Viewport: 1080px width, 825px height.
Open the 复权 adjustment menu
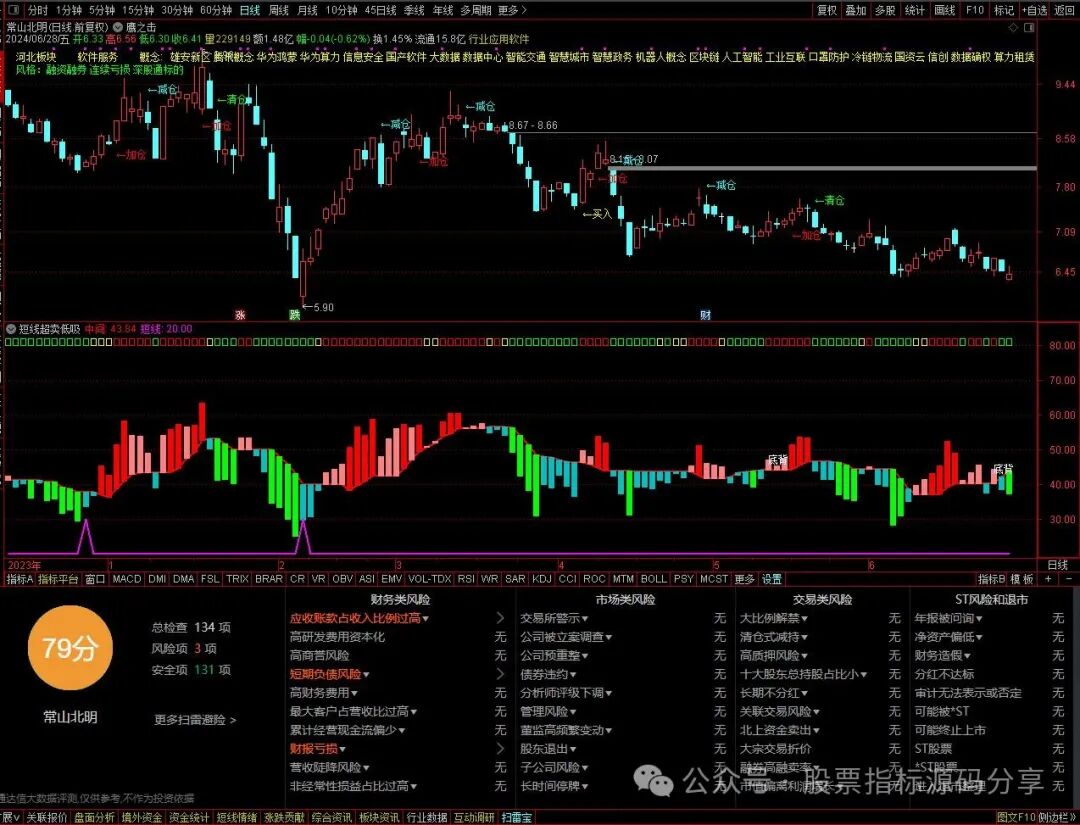coord(827,10)
